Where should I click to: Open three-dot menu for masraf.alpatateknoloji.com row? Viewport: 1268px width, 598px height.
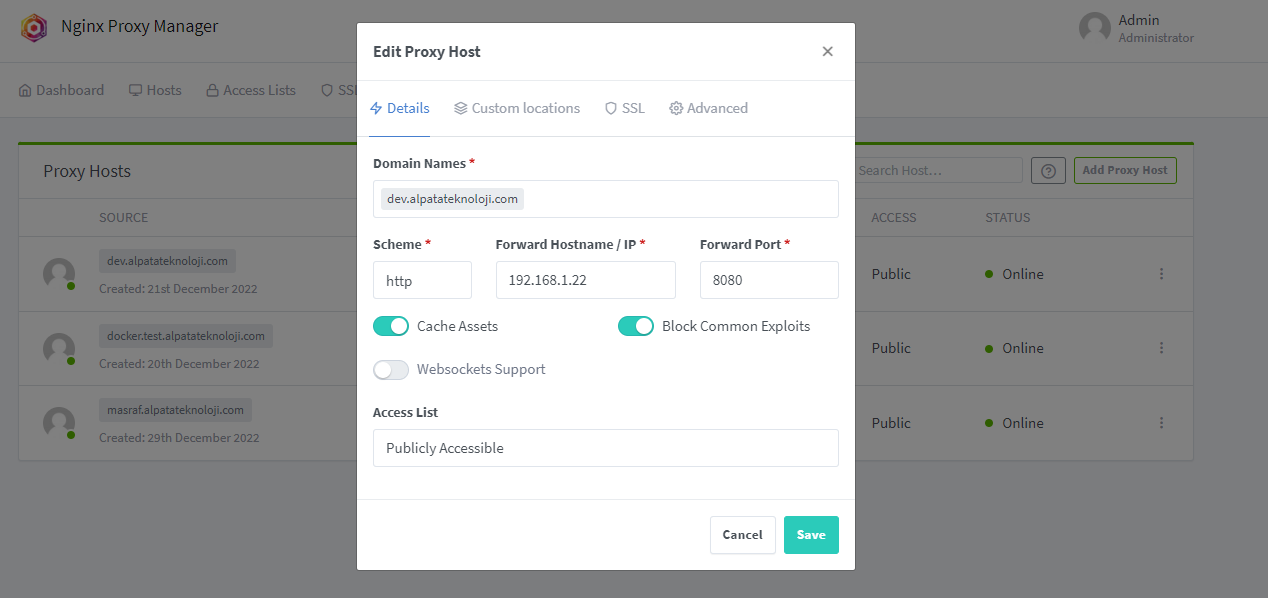click(x=1161, y=423)
